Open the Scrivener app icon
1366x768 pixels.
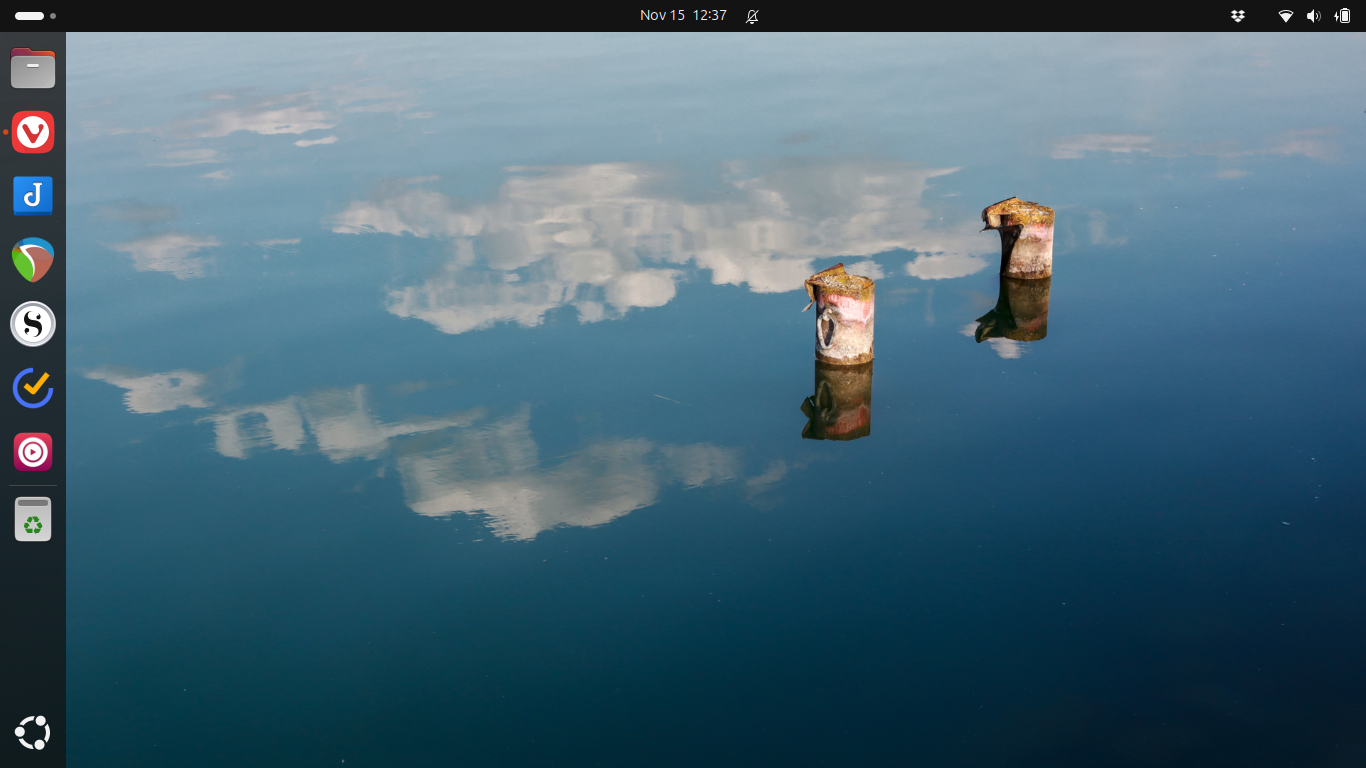click(x=33, y=324)
